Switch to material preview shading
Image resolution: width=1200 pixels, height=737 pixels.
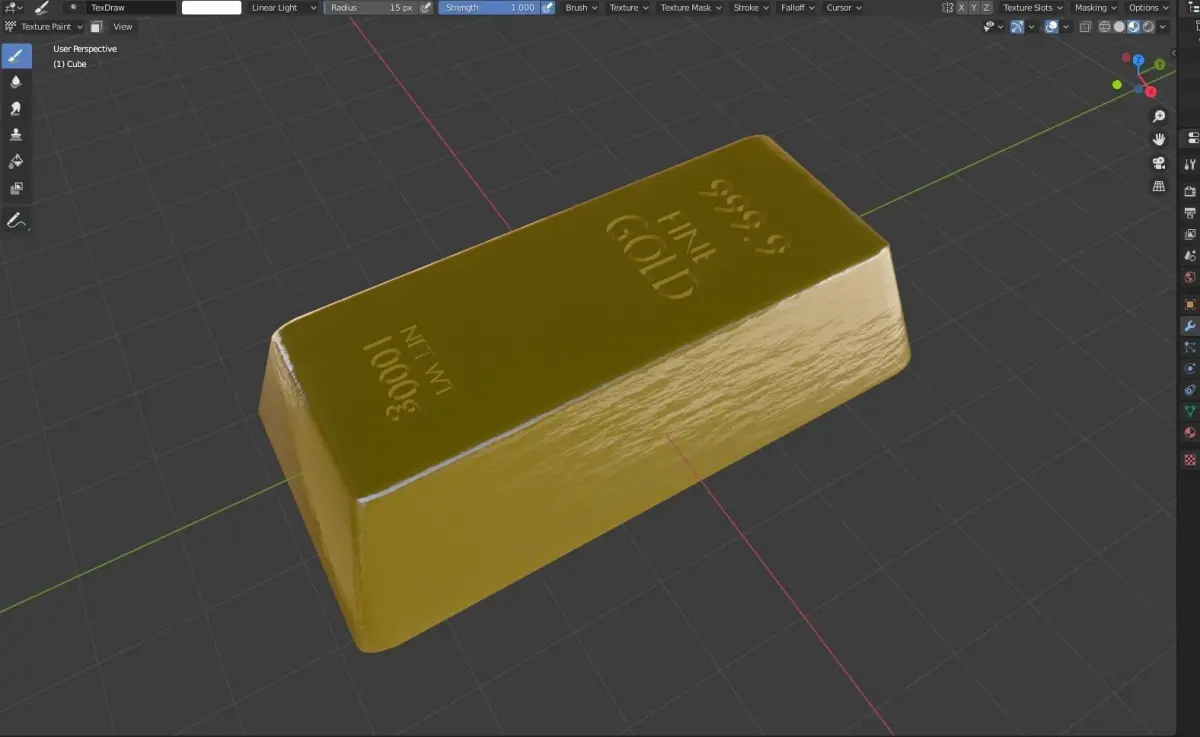coord(1134,27)
